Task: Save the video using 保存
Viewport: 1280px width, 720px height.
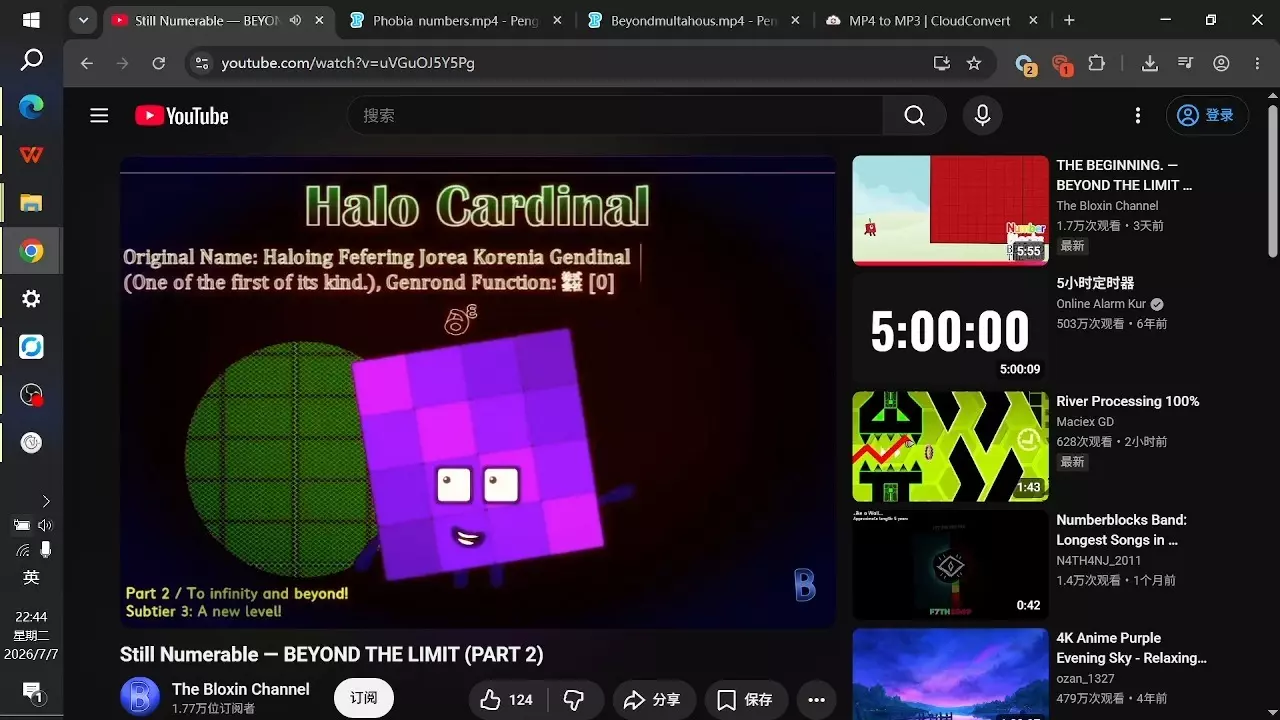Action: (746, 700)
